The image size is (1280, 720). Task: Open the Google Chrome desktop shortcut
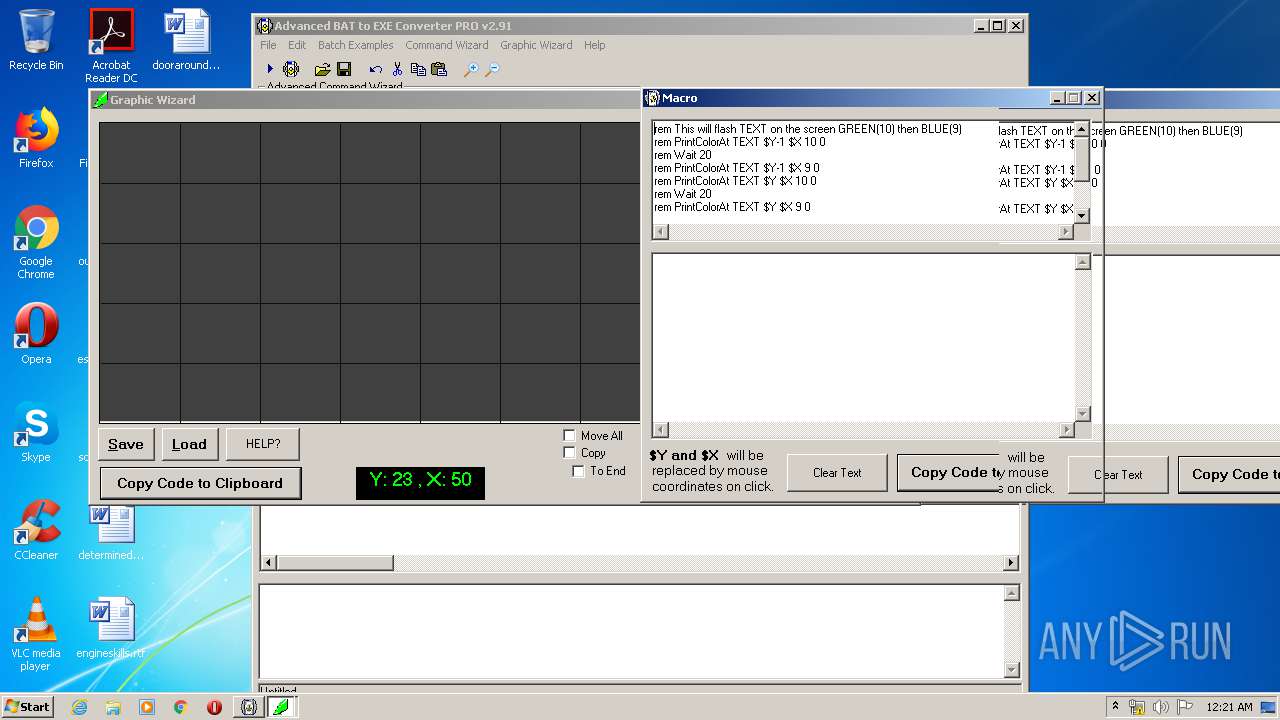[x=36, y=242]
